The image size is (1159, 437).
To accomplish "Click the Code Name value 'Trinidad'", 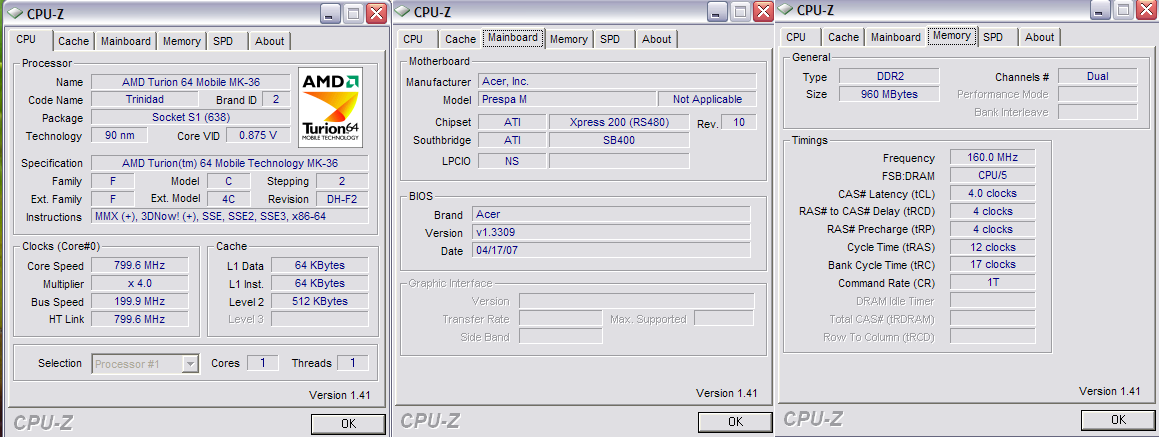I will (x=145, y=99).
